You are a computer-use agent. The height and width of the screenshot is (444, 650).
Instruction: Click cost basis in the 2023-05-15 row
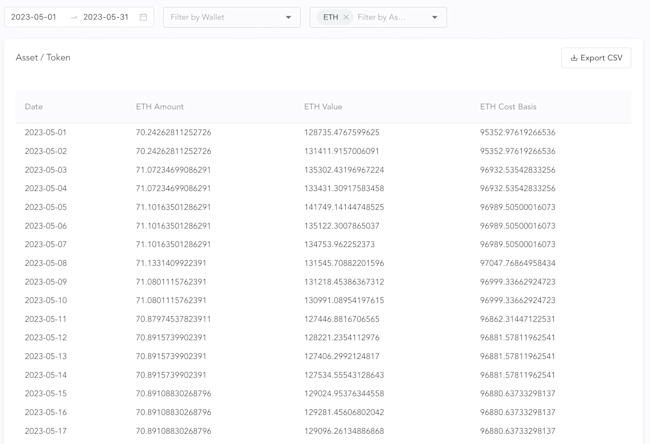click(517, 393)
